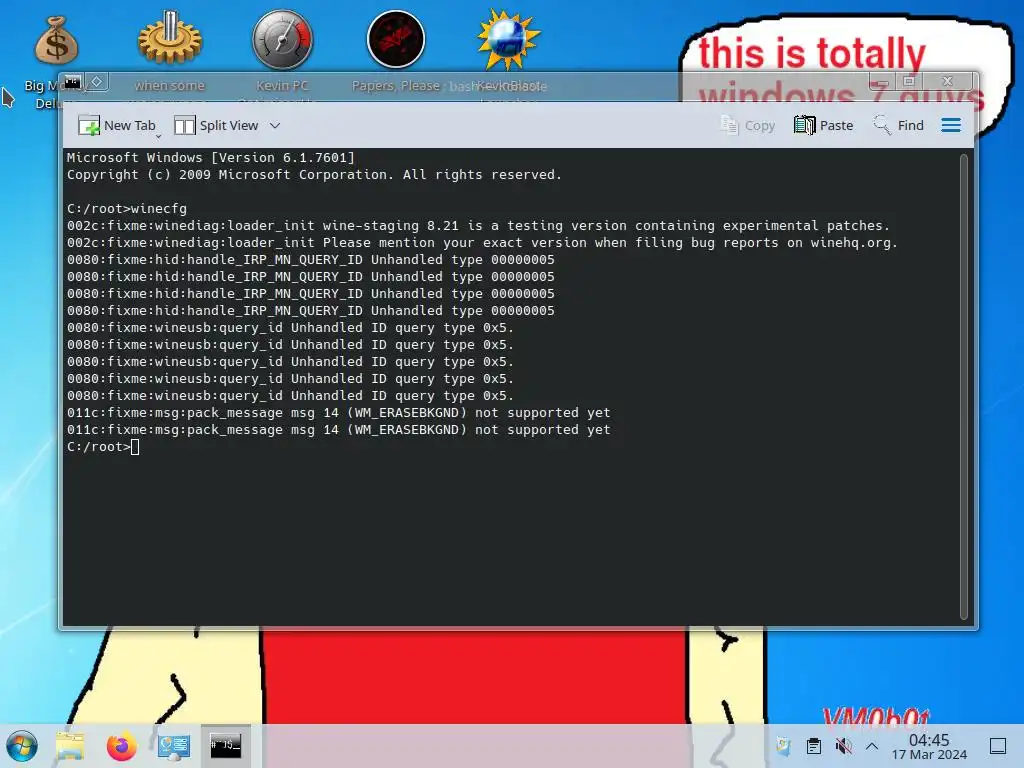
Task: Click the Copy toolbar button
Action: (748, 125)
